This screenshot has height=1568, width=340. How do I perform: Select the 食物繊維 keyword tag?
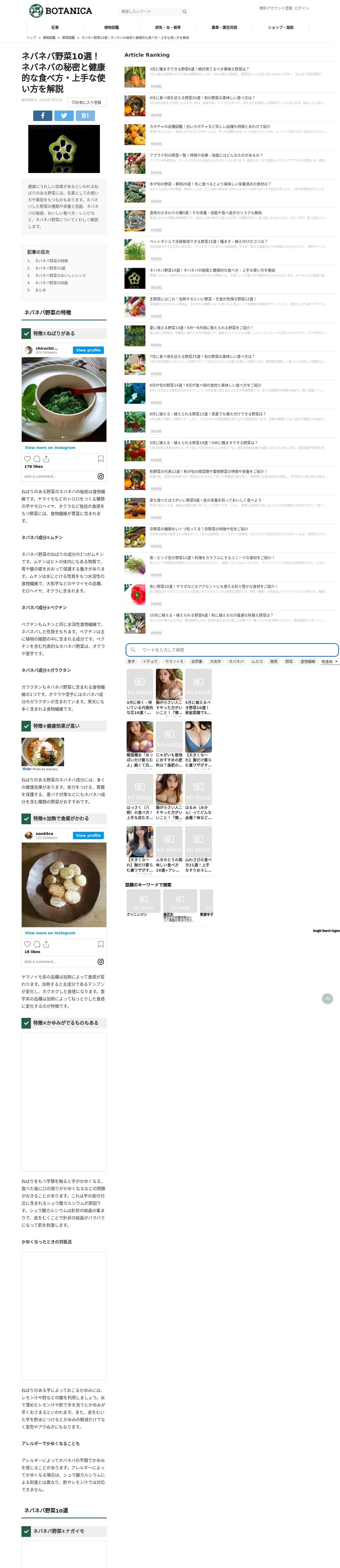coord(308,661)
